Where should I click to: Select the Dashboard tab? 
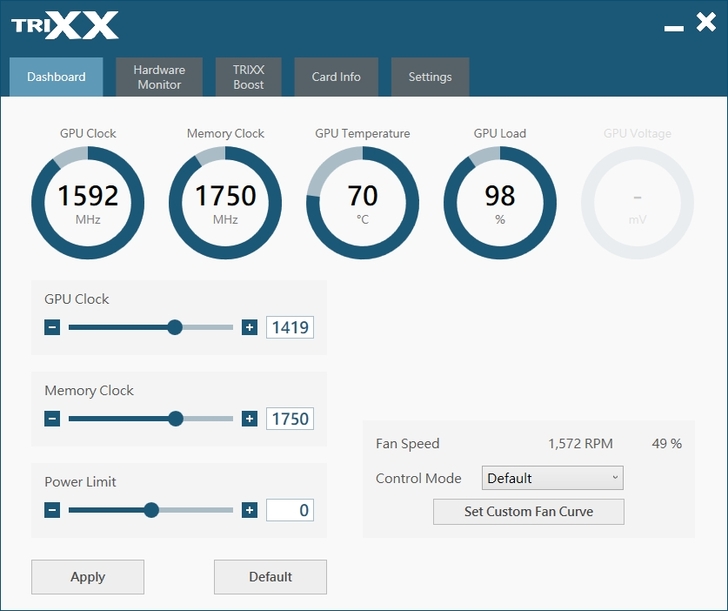56,77
